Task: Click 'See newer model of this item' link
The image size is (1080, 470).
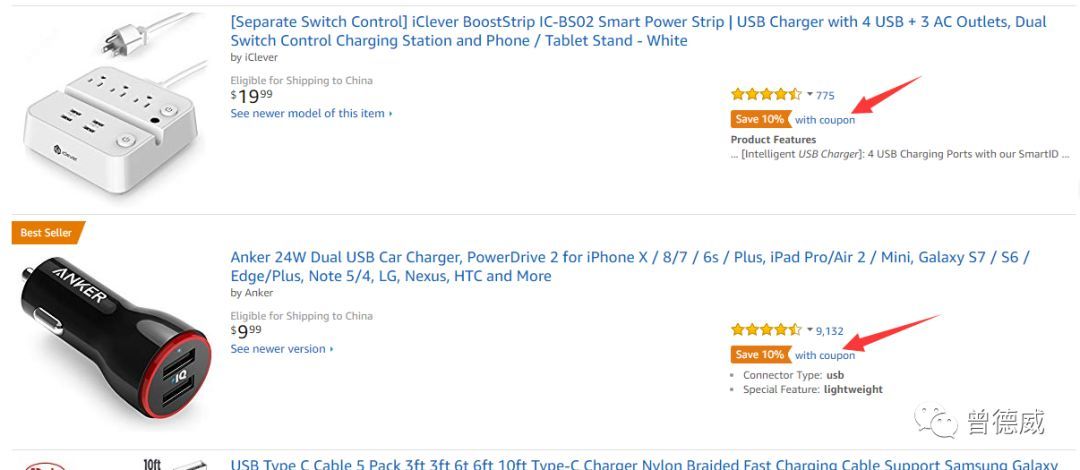Action: point(311,113)
